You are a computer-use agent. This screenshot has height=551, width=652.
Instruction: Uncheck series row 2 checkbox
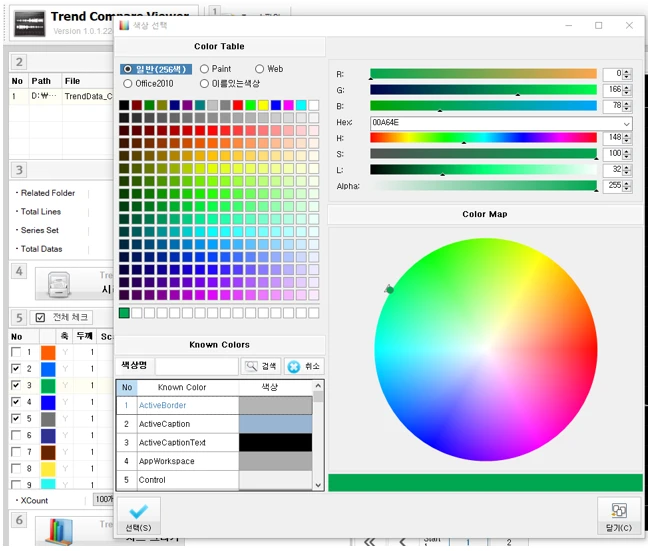16,368
